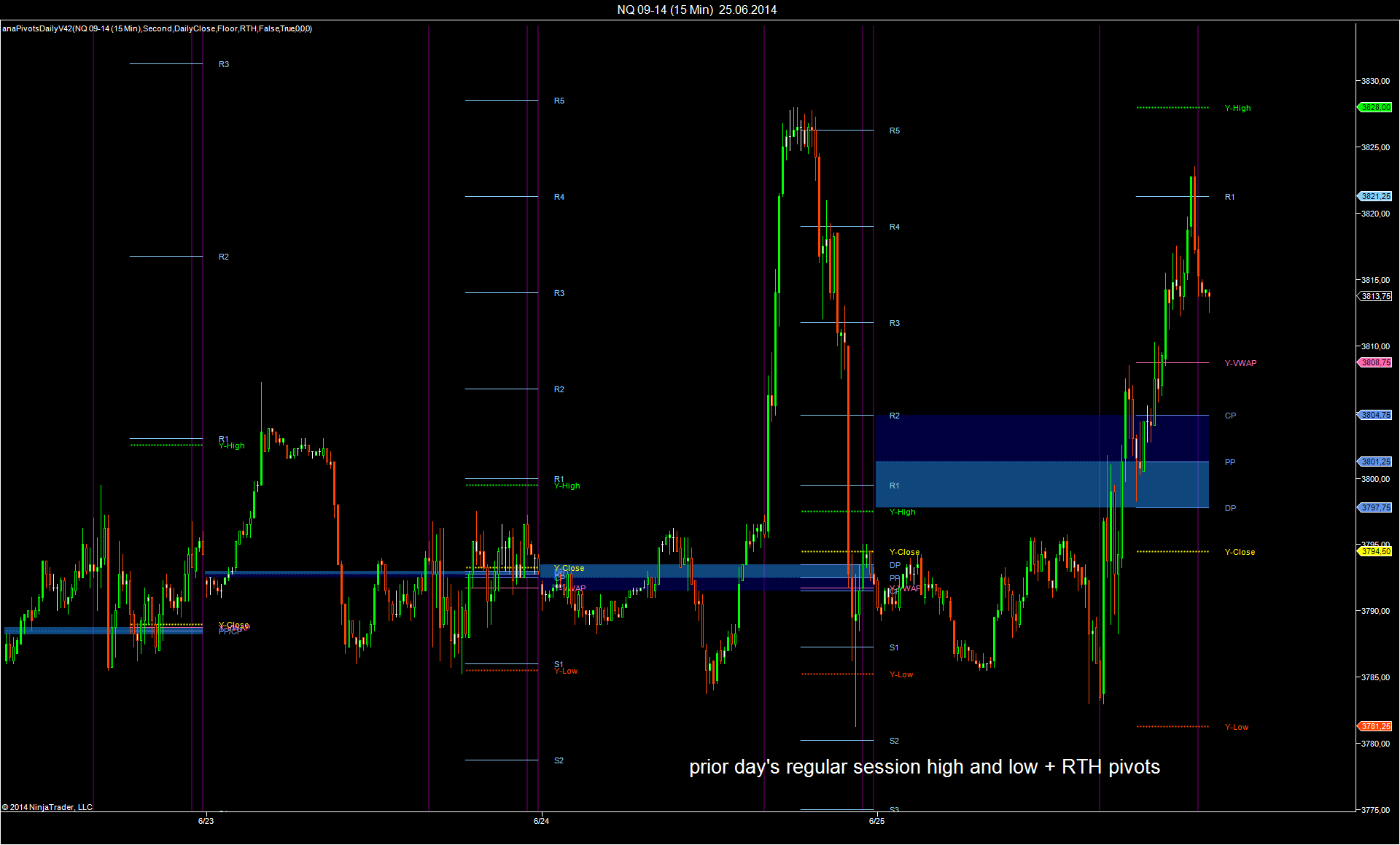Click the Y-Close label beside 3794,50 marker
This screenshot has height=845, width=1400.
click(x=1240, y=552)
